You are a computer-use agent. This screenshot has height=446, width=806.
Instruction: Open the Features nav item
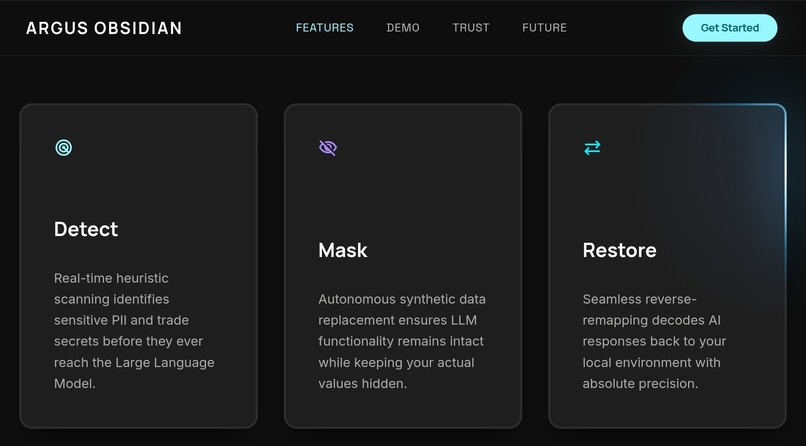324,28
